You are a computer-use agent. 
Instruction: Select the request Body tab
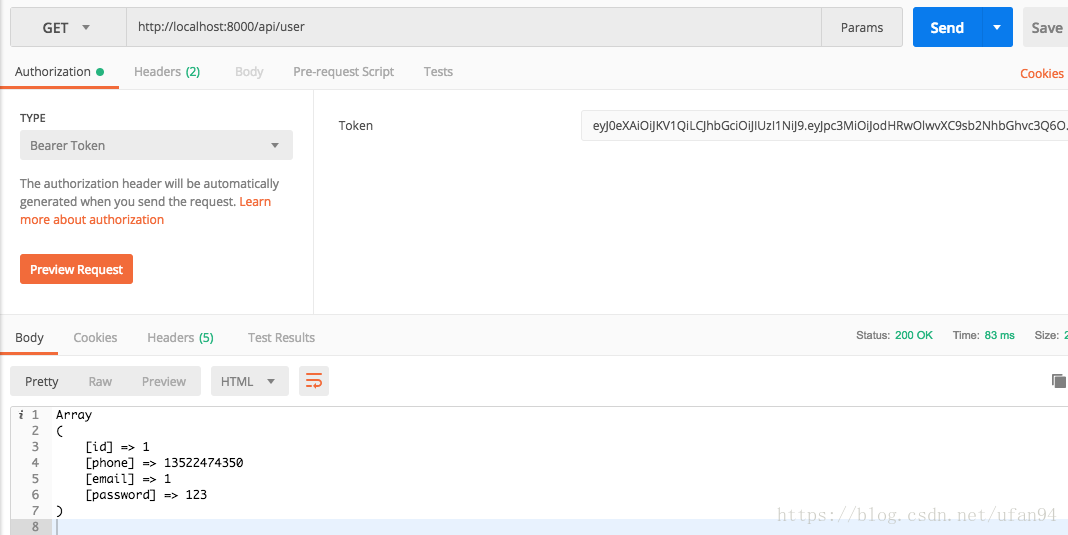tap(249, 72)
